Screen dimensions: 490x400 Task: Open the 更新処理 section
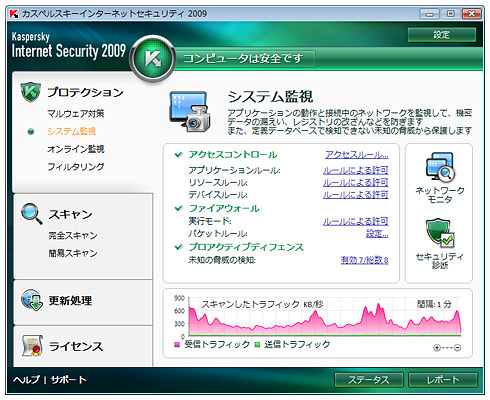click(70, 300)
